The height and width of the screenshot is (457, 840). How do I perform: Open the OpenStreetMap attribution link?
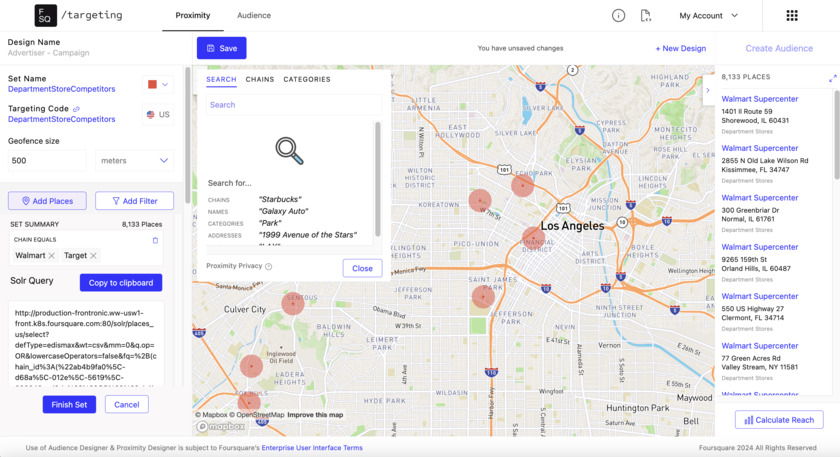(x=257, y=415)
